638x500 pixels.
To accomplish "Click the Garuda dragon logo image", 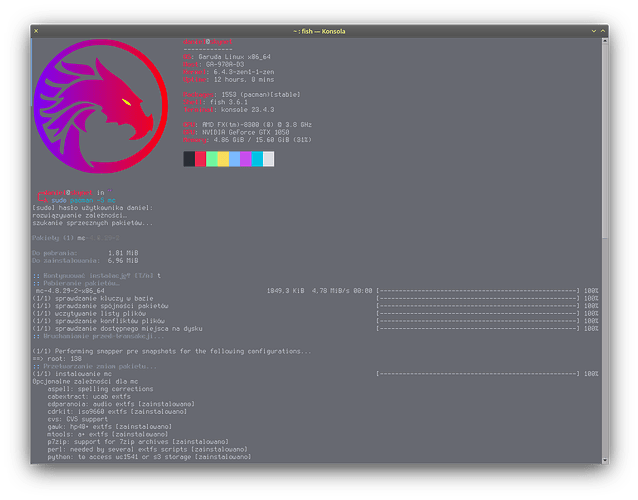I will click(101, 106).
